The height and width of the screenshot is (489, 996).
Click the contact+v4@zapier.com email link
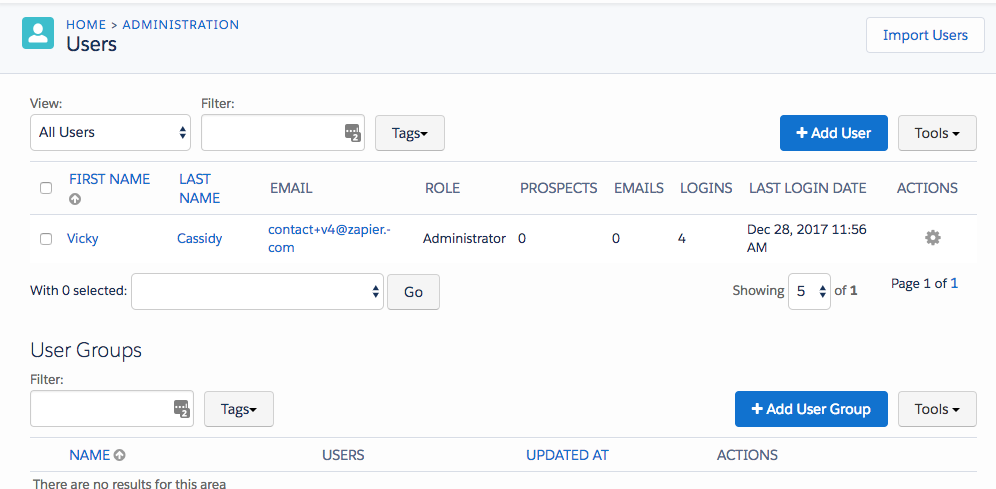pos(329,238)
